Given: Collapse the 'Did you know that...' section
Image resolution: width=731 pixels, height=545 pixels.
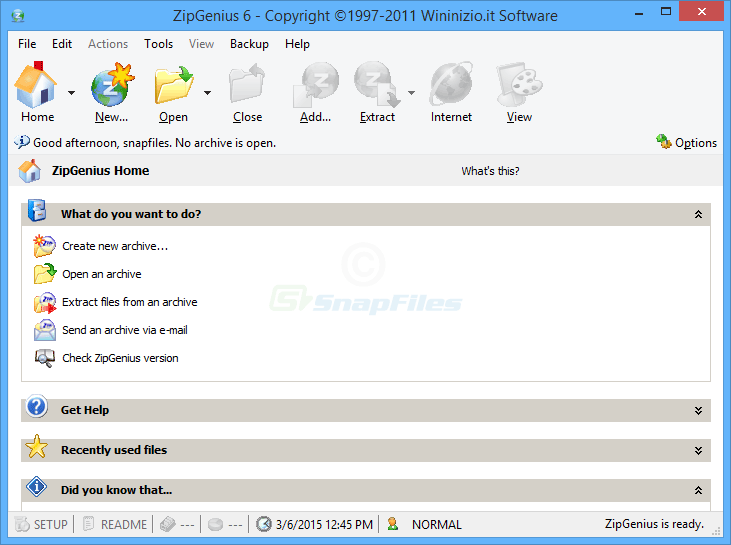Looking at the screenshot, I should [698, 490].
